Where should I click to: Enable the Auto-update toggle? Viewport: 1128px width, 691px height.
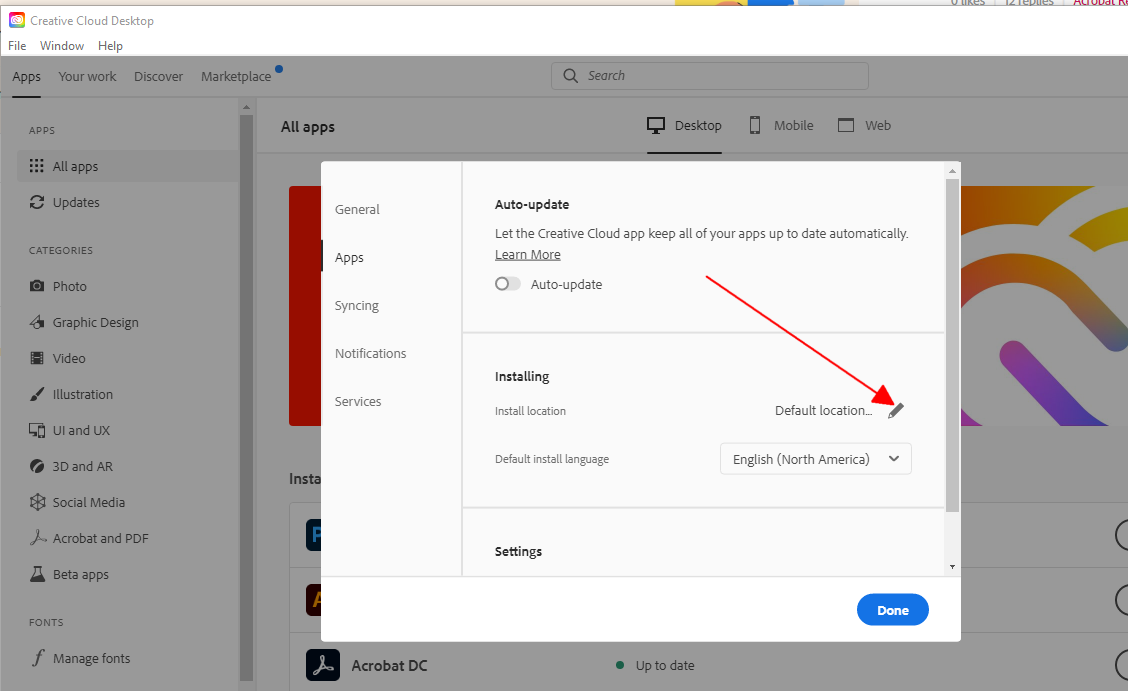pyautogui.click(x=507, y=284)
